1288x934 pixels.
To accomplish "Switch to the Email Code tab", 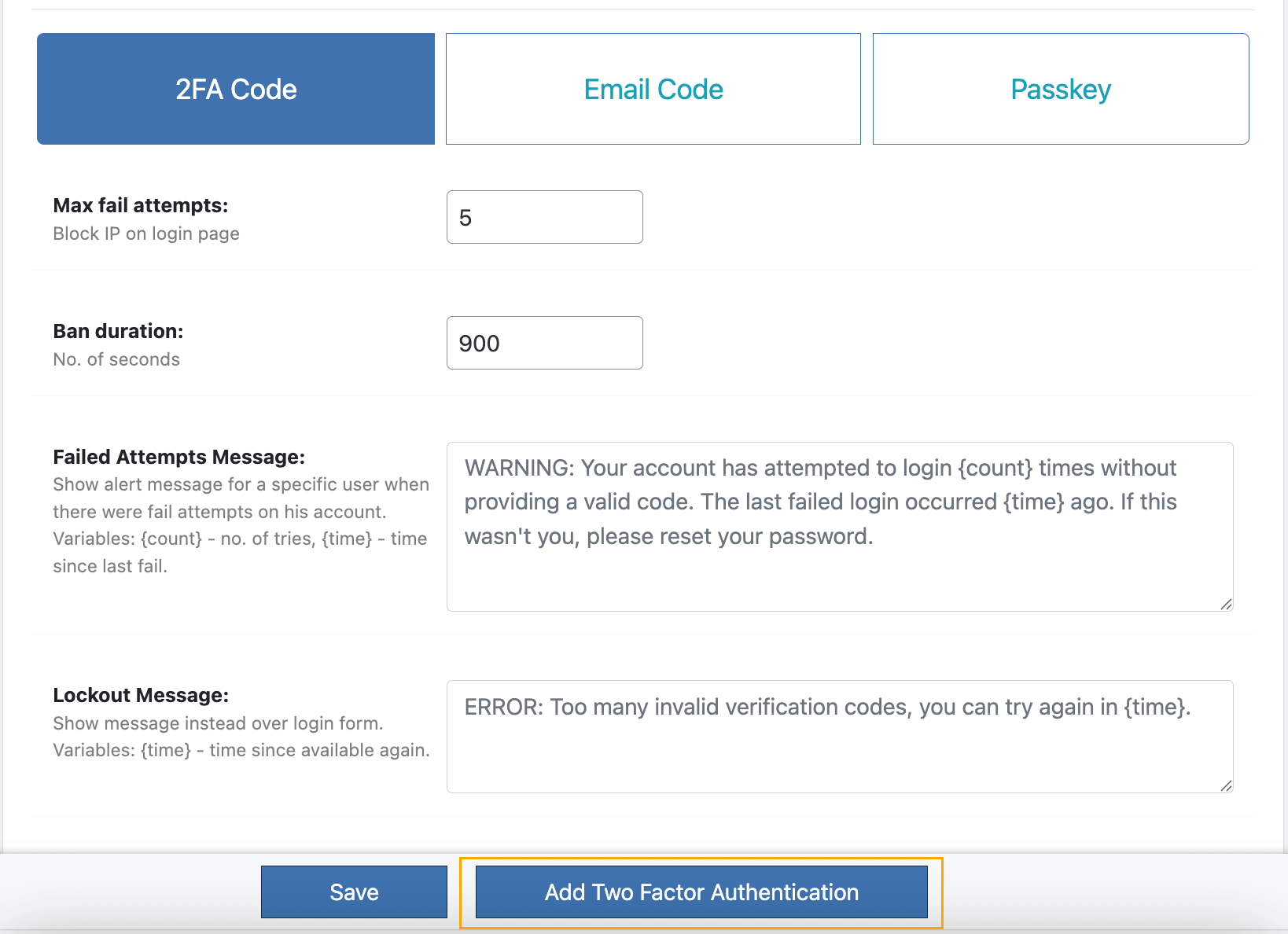I will tap(653, 89).
